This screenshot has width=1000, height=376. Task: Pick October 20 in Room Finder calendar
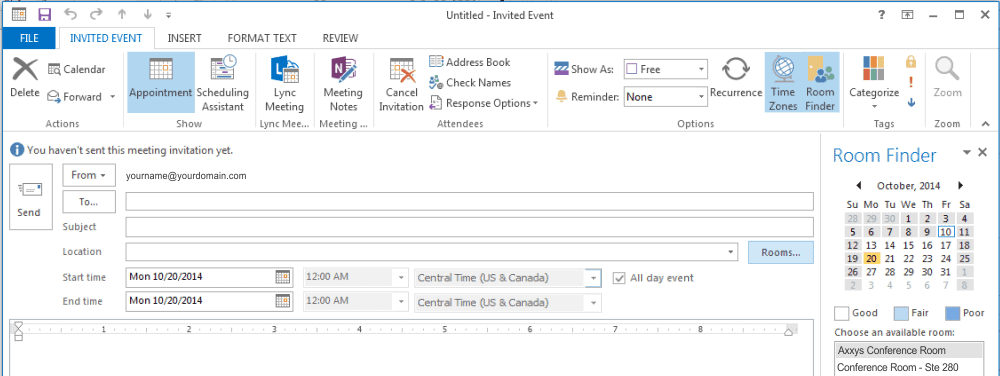(871, 259)
